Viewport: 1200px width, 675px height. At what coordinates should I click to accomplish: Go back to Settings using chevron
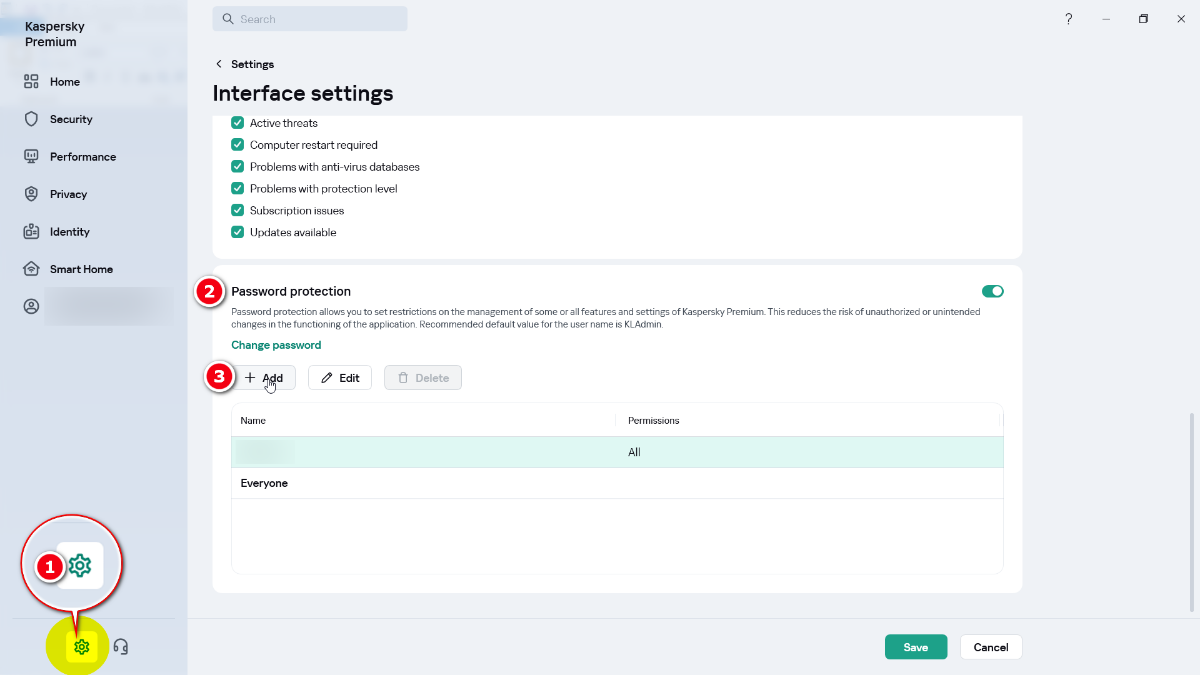219,64
